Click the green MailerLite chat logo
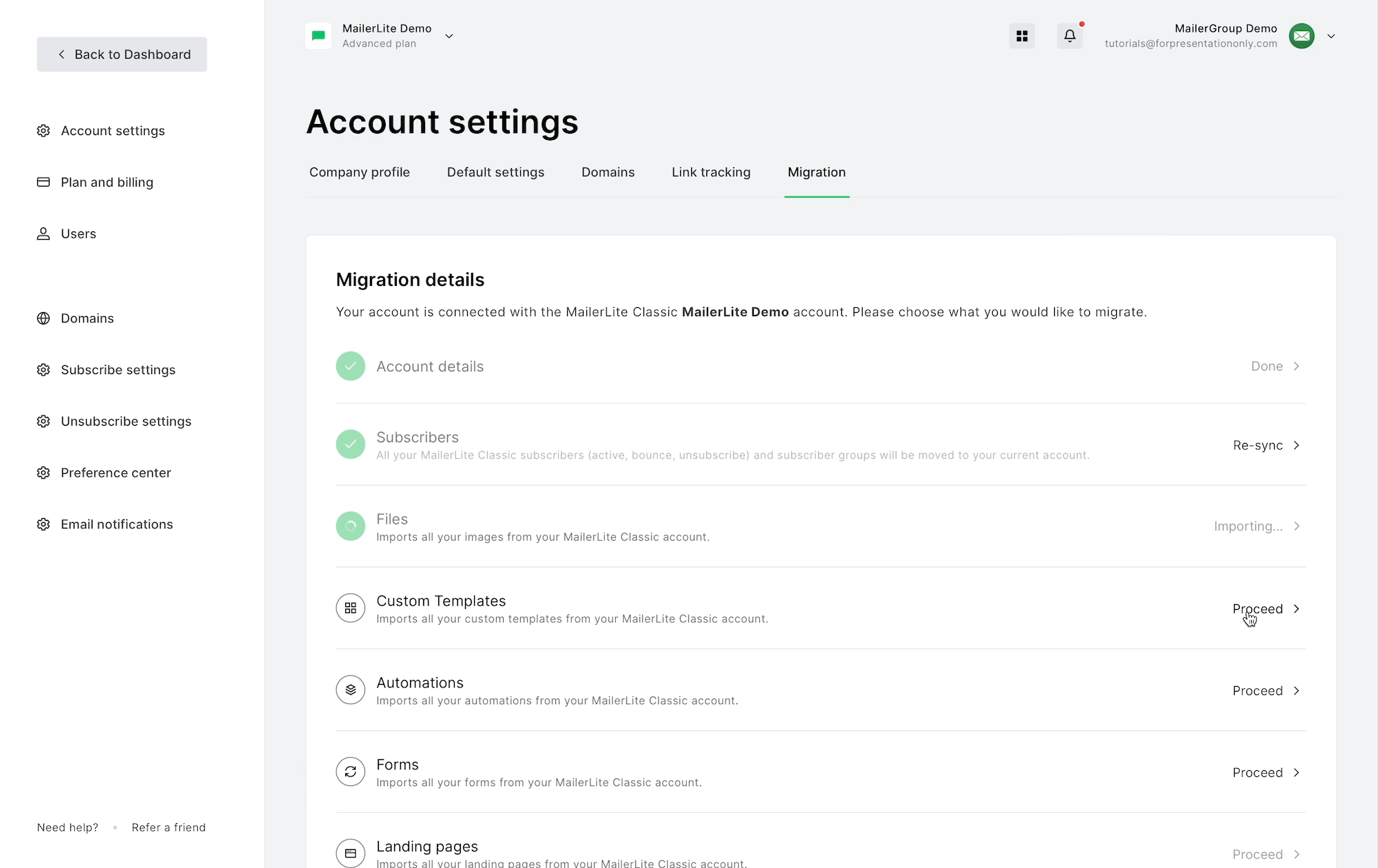This screenshot has height=868, width=1378. click(x=318, y=36)
